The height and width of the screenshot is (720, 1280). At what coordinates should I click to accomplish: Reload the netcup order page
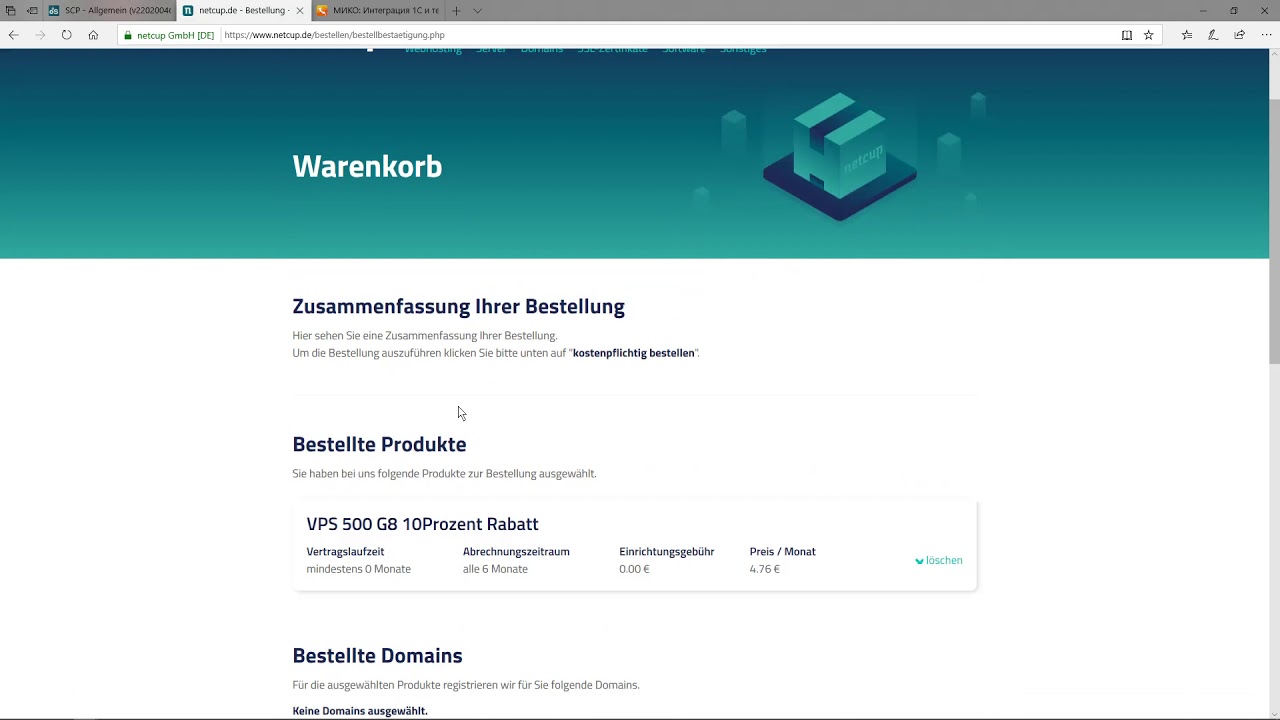pos(66,35)
